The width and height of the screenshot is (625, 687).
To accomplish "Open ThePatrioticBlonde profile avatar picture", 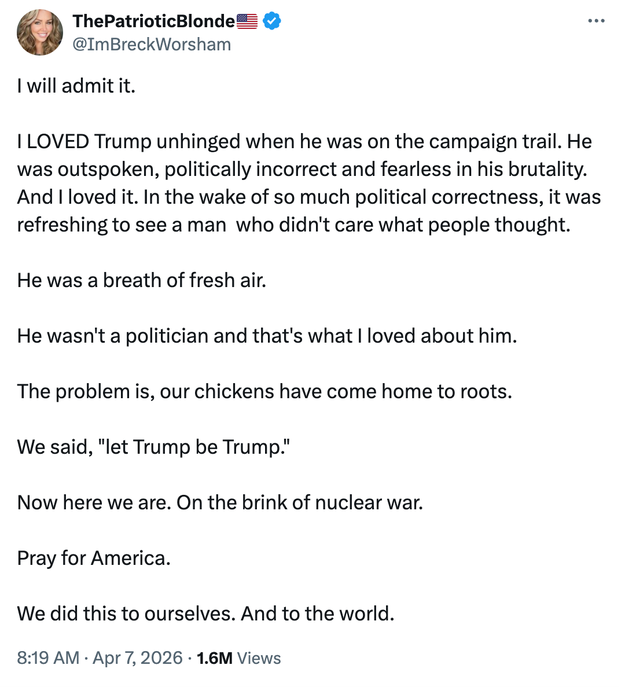I will pyautogui.click(x=40, y=33).
